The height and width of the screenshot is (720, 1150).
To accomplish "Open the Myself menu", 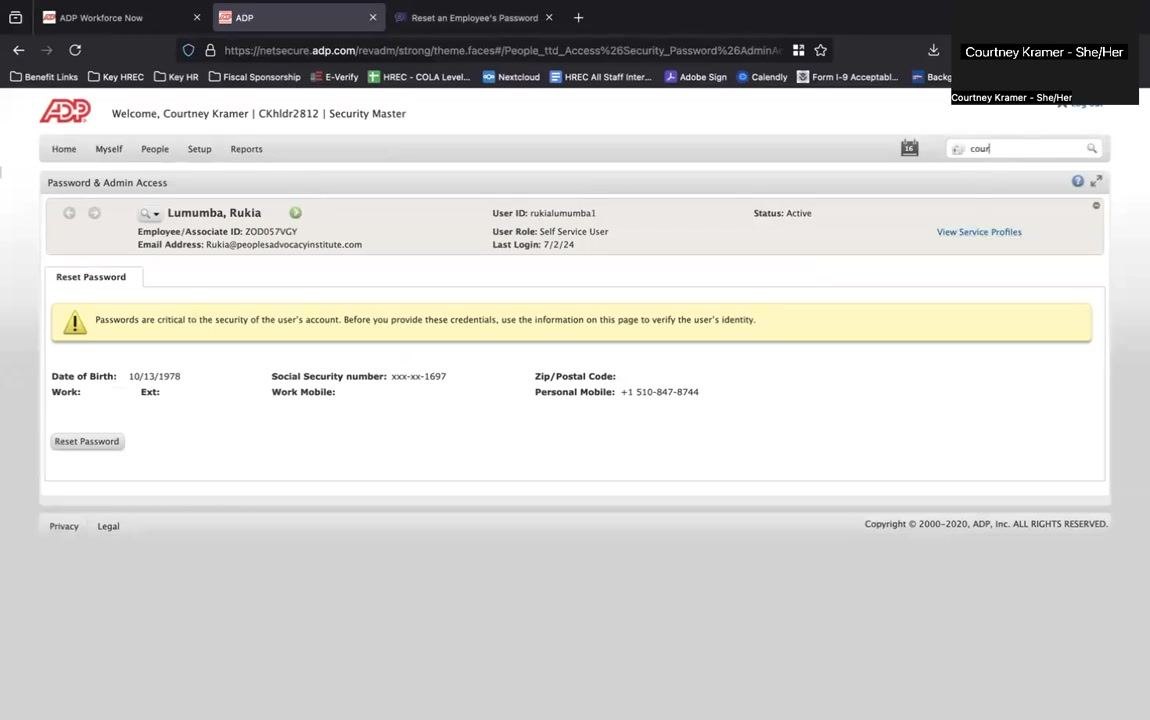I will pyautogui.click(x=109, y=149).
